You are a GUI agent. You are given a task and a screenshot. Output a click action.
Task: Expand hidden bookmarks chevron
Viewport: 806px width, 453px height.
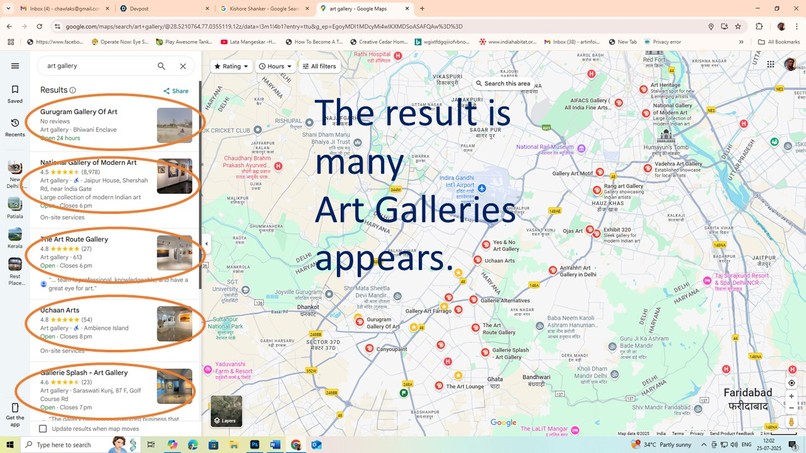pos(741,42)
